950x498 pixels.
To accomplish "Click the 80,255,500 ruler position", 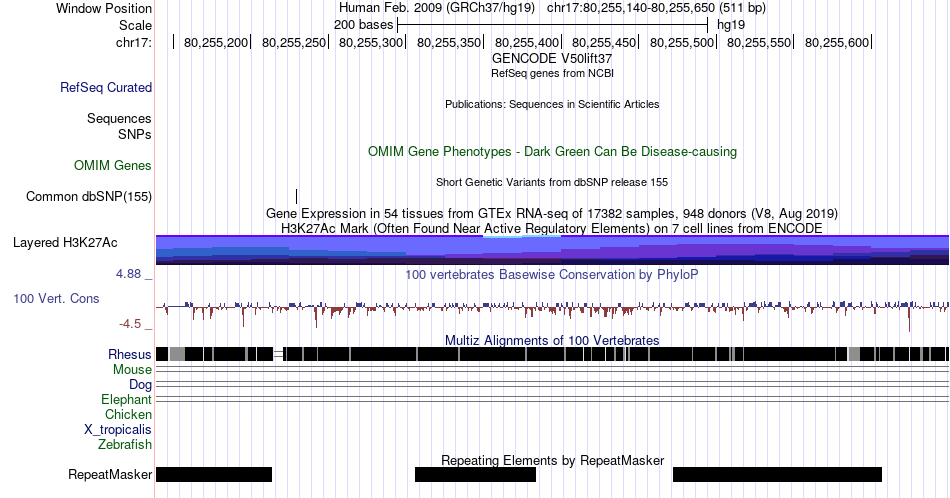I will [x=682, y=42].
